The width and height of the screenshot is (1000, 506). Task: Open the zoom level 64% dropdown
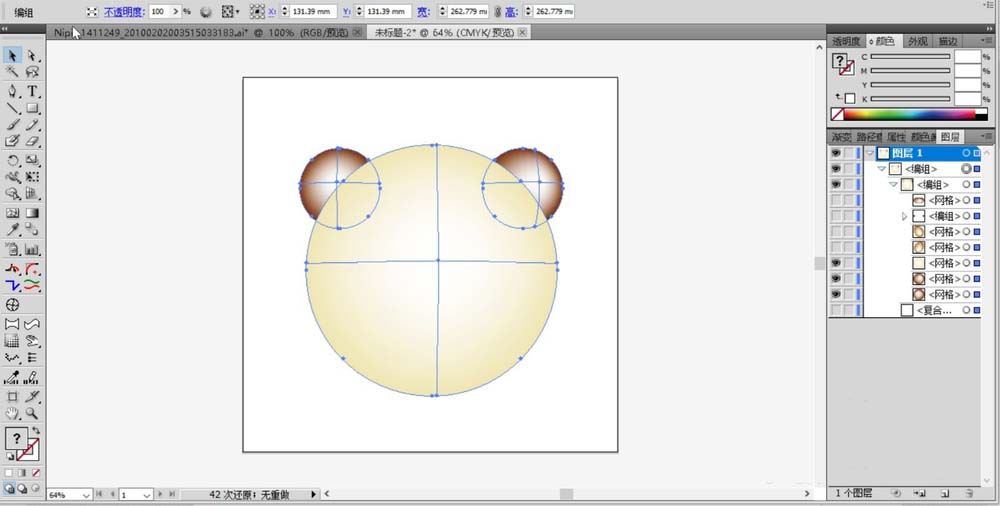(x=86, y=495)
